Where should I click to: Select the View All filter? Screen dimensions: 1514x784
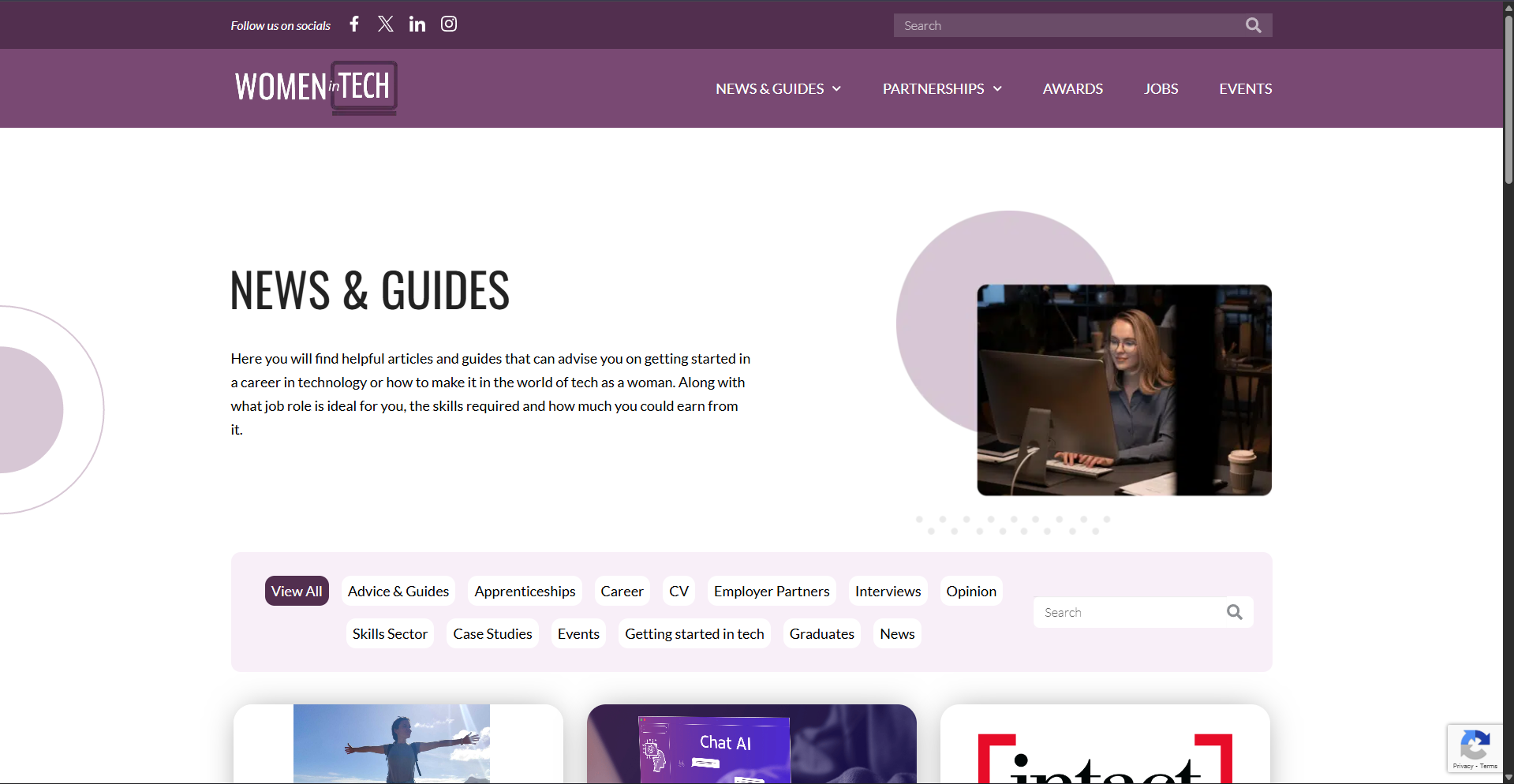(x=297, y=592)
